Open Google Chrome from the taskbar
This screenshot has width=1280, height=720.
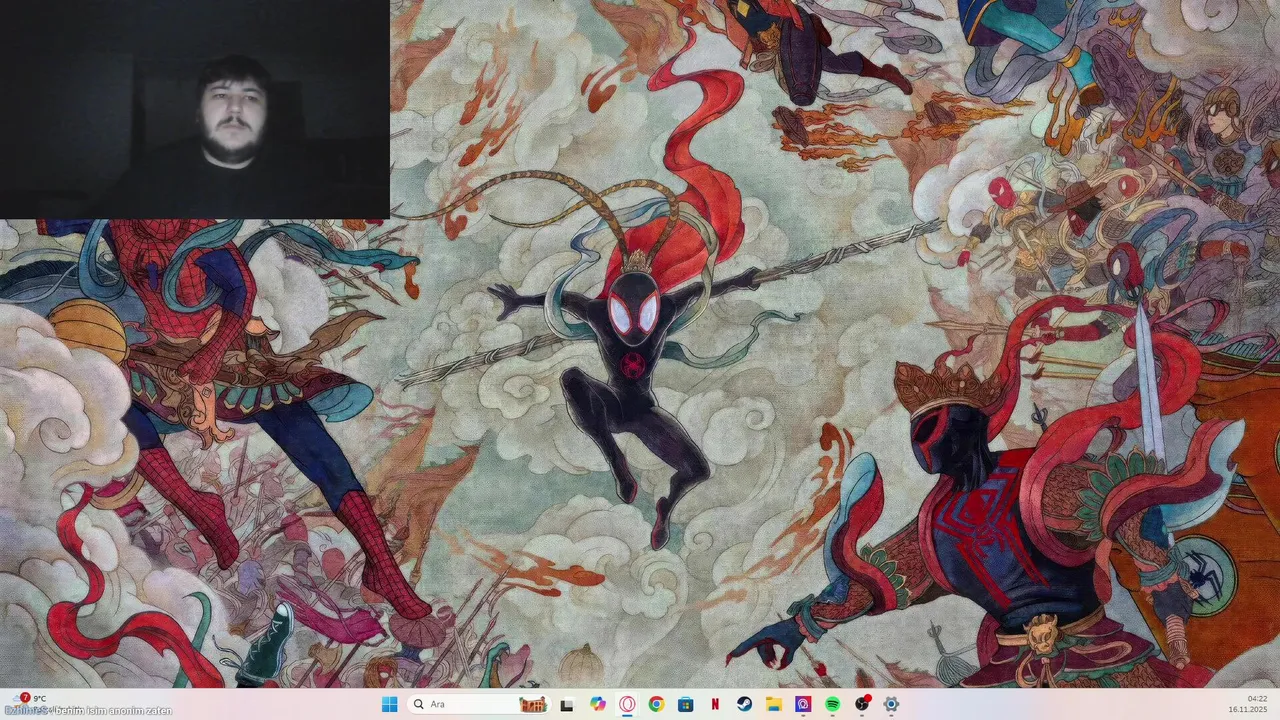tap(656, 704)
